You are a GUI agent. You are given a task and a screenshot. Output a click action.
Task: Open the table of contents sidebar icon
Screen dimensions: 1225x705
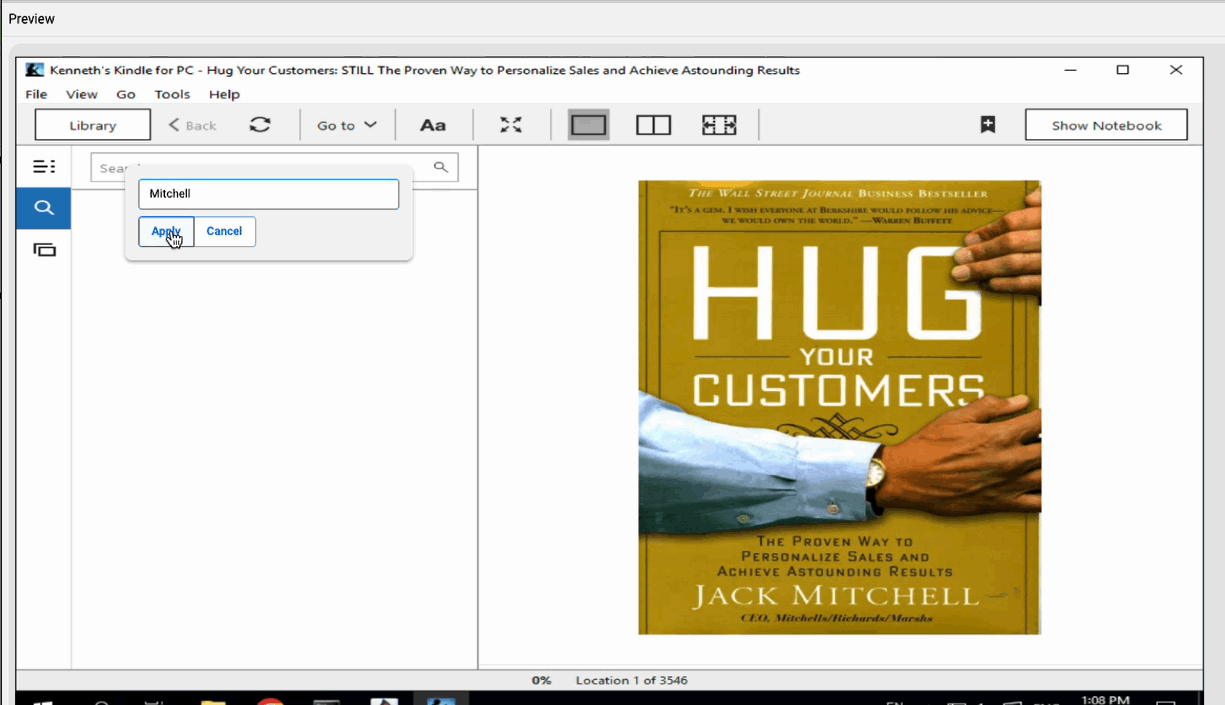[x=44, y=167]
